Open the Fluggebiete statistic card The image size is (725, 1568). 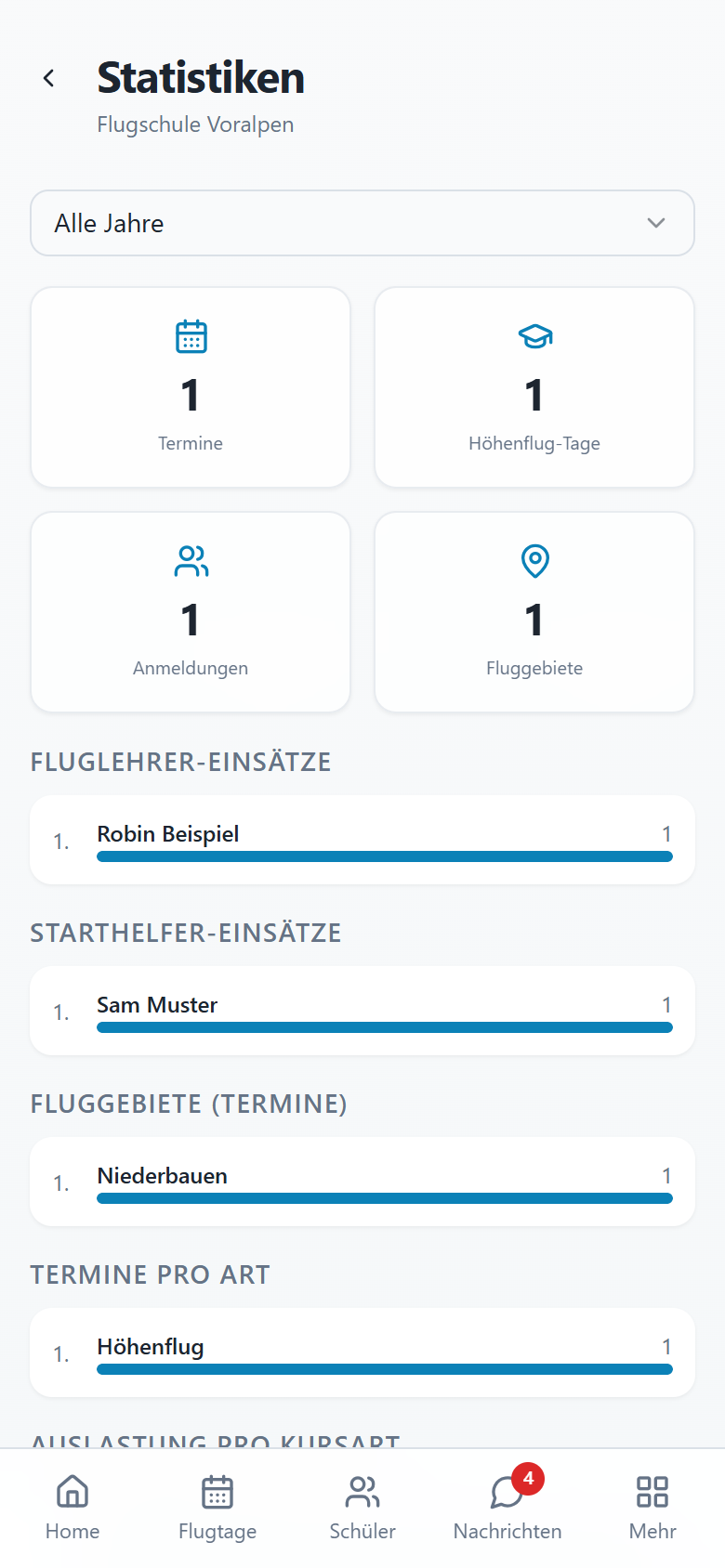[534, 612]
